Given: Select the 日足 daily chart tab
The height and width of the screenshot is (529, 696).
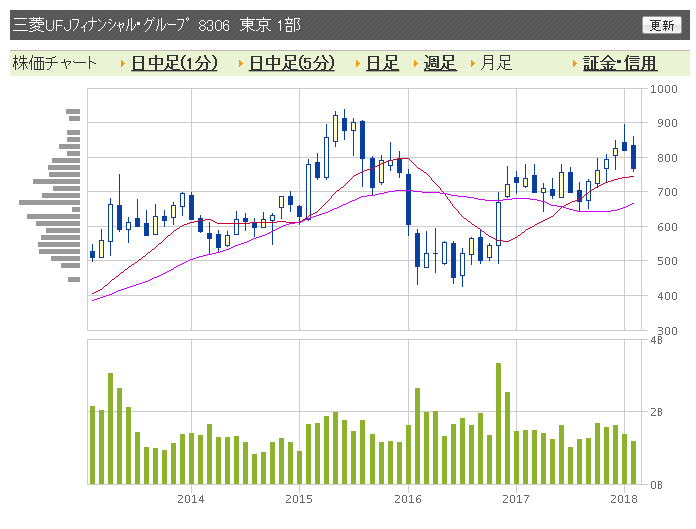Looking at the screenshot, I should click(x=382, y=63).
